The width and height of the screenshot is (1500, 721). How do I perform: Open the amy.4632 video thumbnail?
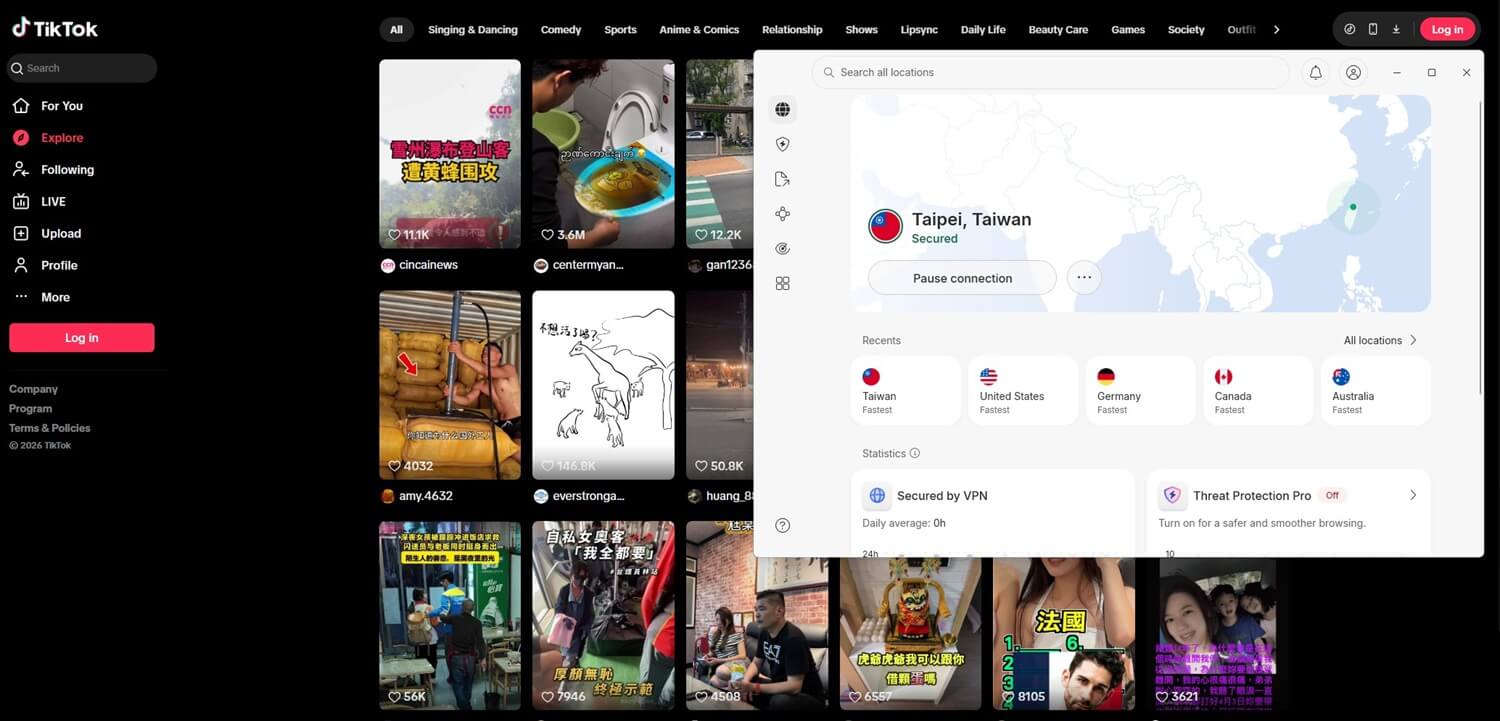[450, 385]
